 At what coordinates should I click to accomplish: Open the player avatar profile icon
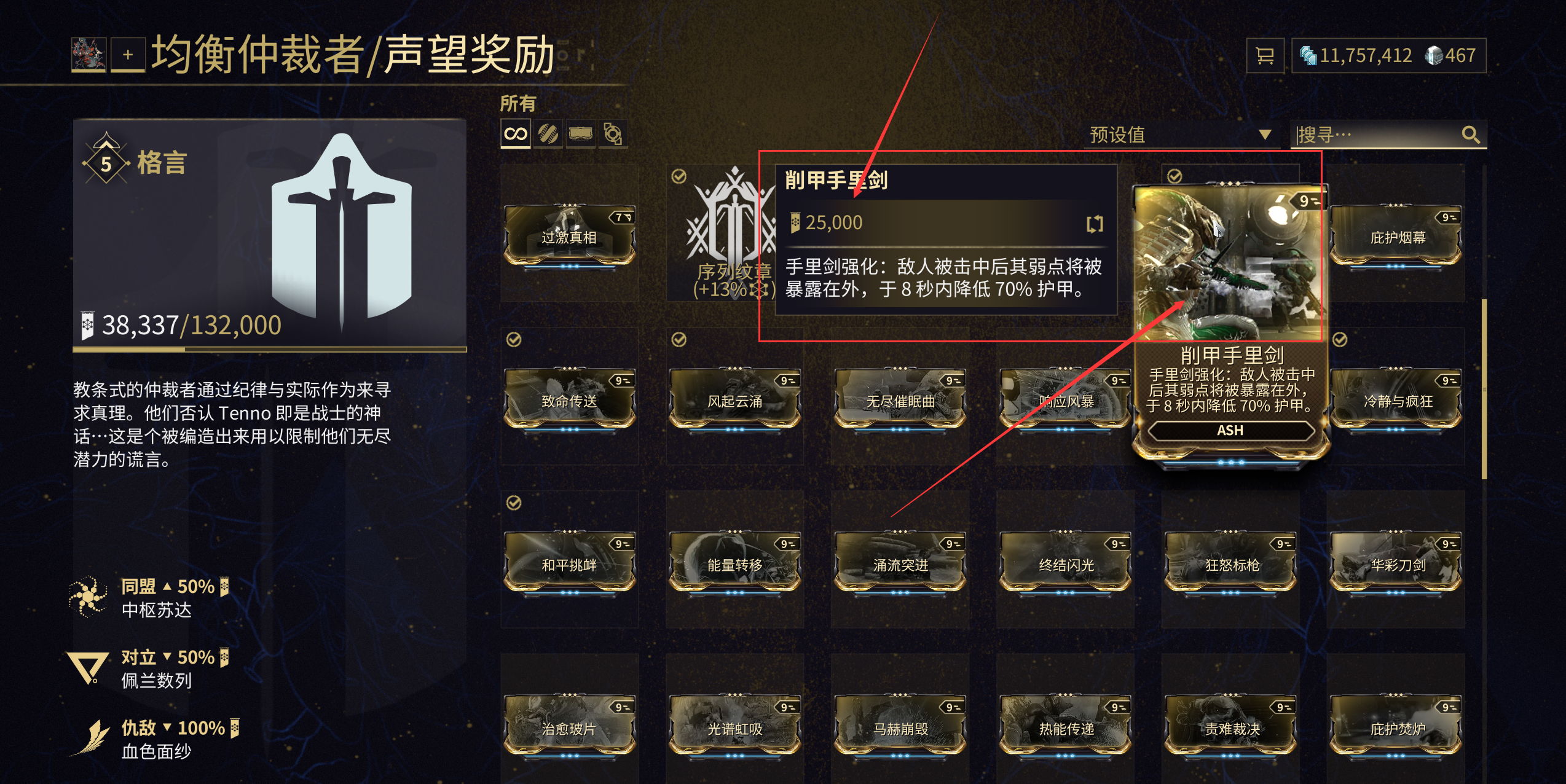click(x=89, y=55)
